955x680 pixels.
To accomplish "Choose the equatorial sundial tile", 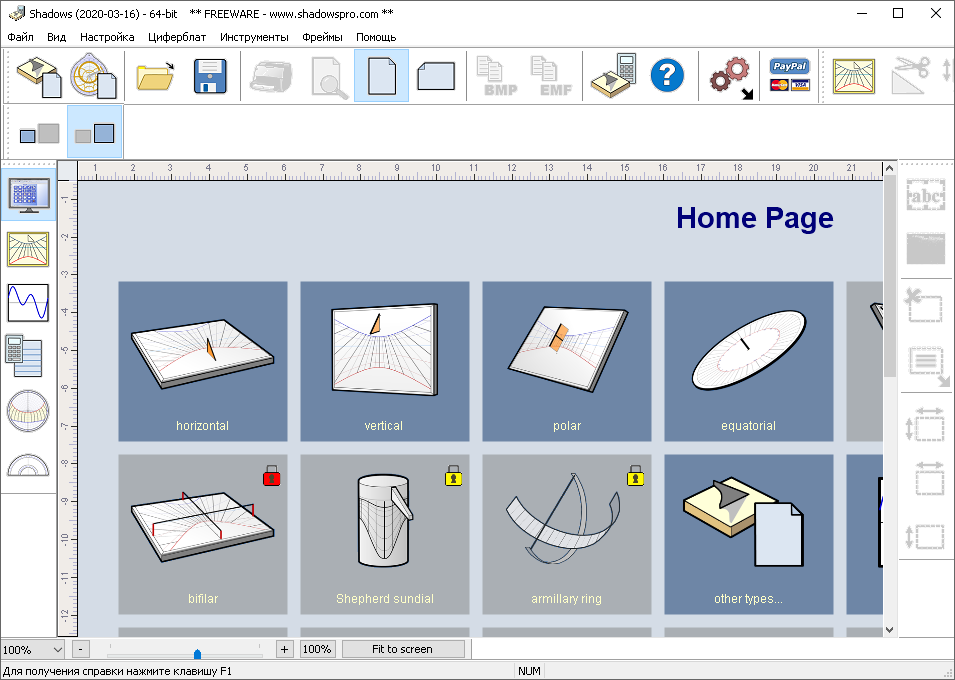I will tap(748, 361).
